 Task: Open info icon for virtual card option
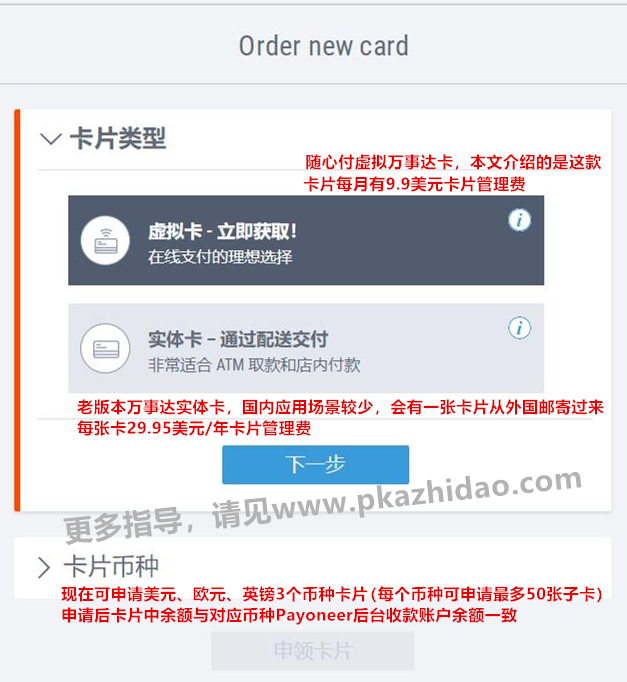[x=520, y=220]
